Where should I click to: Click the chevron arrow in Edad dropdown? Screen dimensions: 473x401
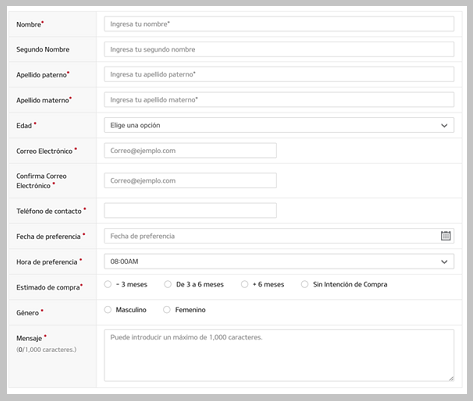point(444,126)
